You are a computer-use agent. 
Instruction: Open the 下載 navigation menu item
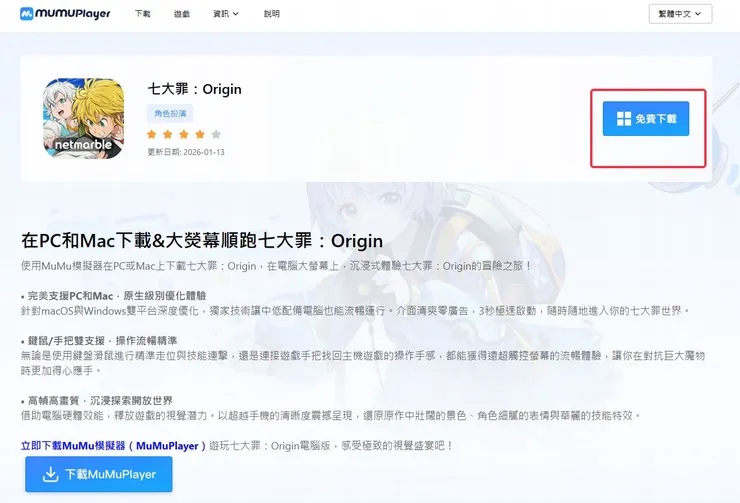point(143,14)
